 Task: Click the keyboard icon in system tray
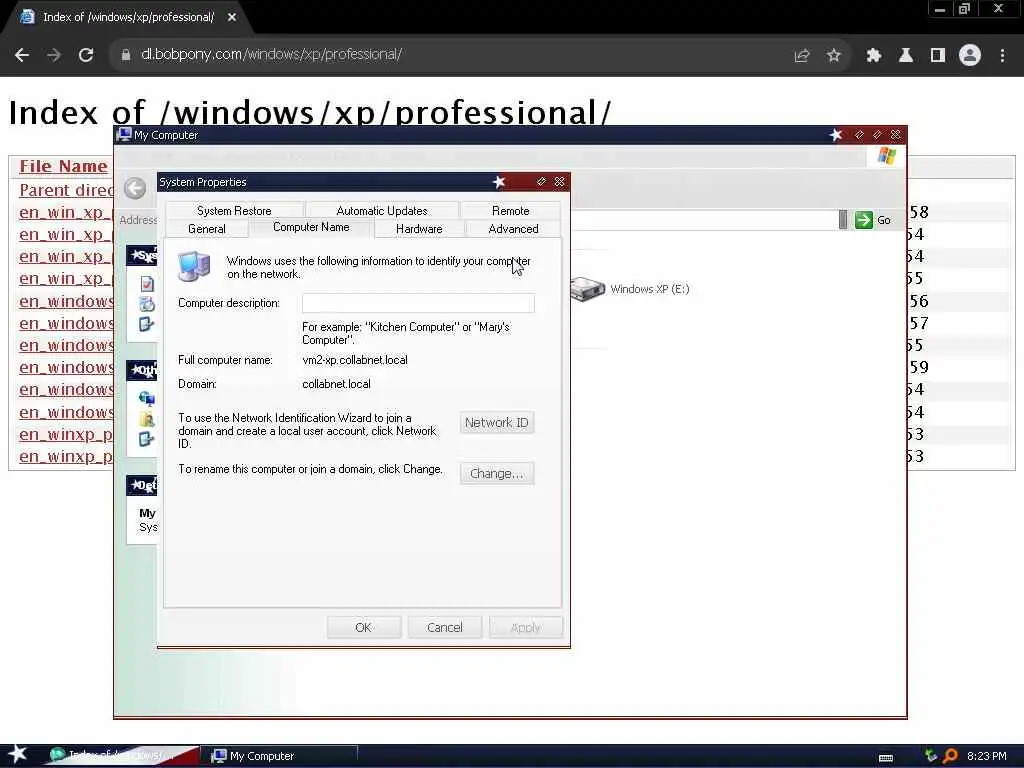click(886, 758)
